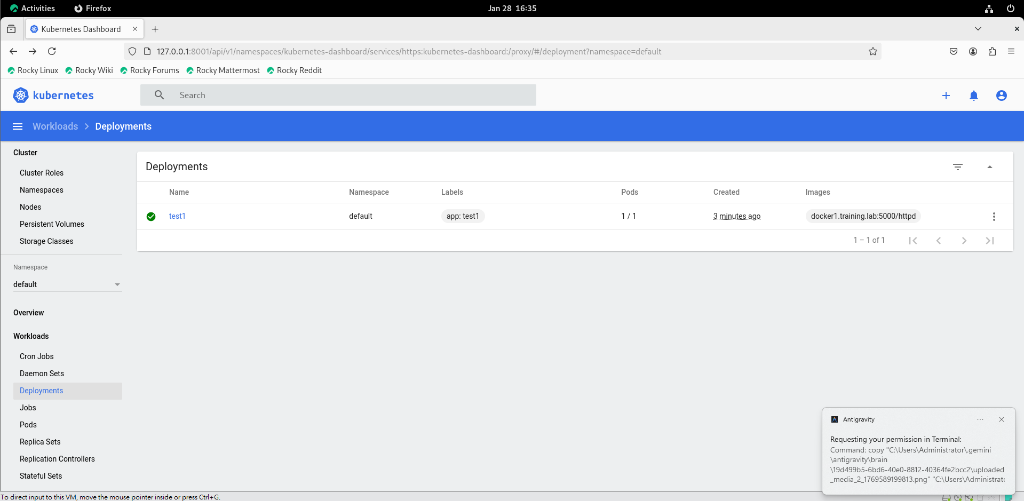Open the Firefox View icon
The image size is (1024, 501).
(x=11, y=29)
